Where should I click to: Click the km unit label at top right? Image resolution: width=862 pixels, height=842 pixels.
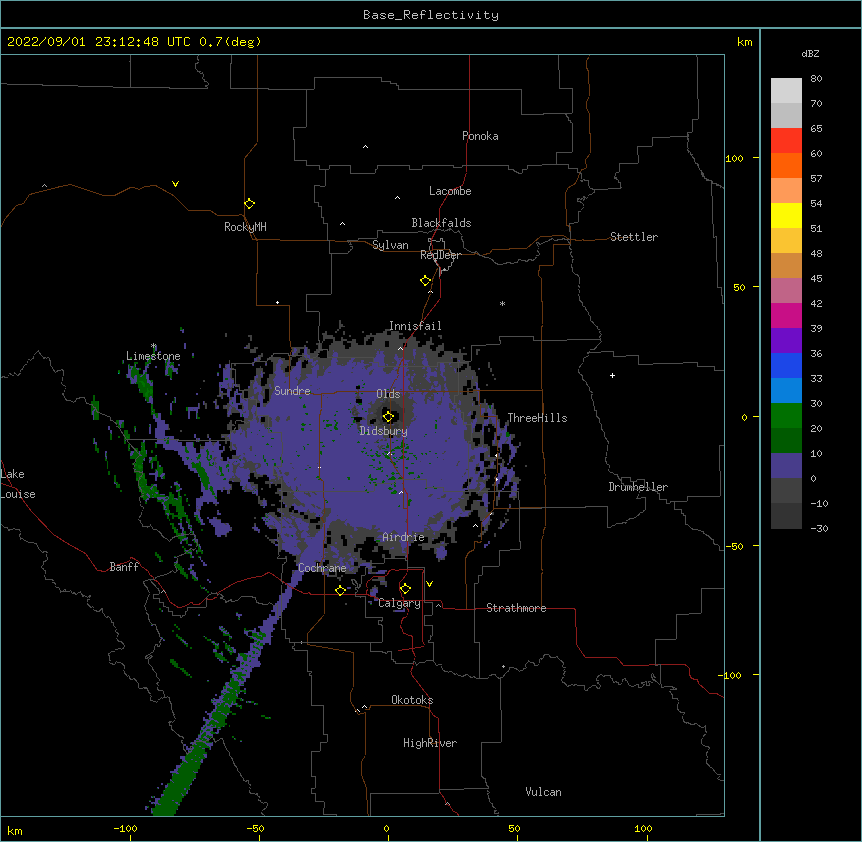pos(744,42)
